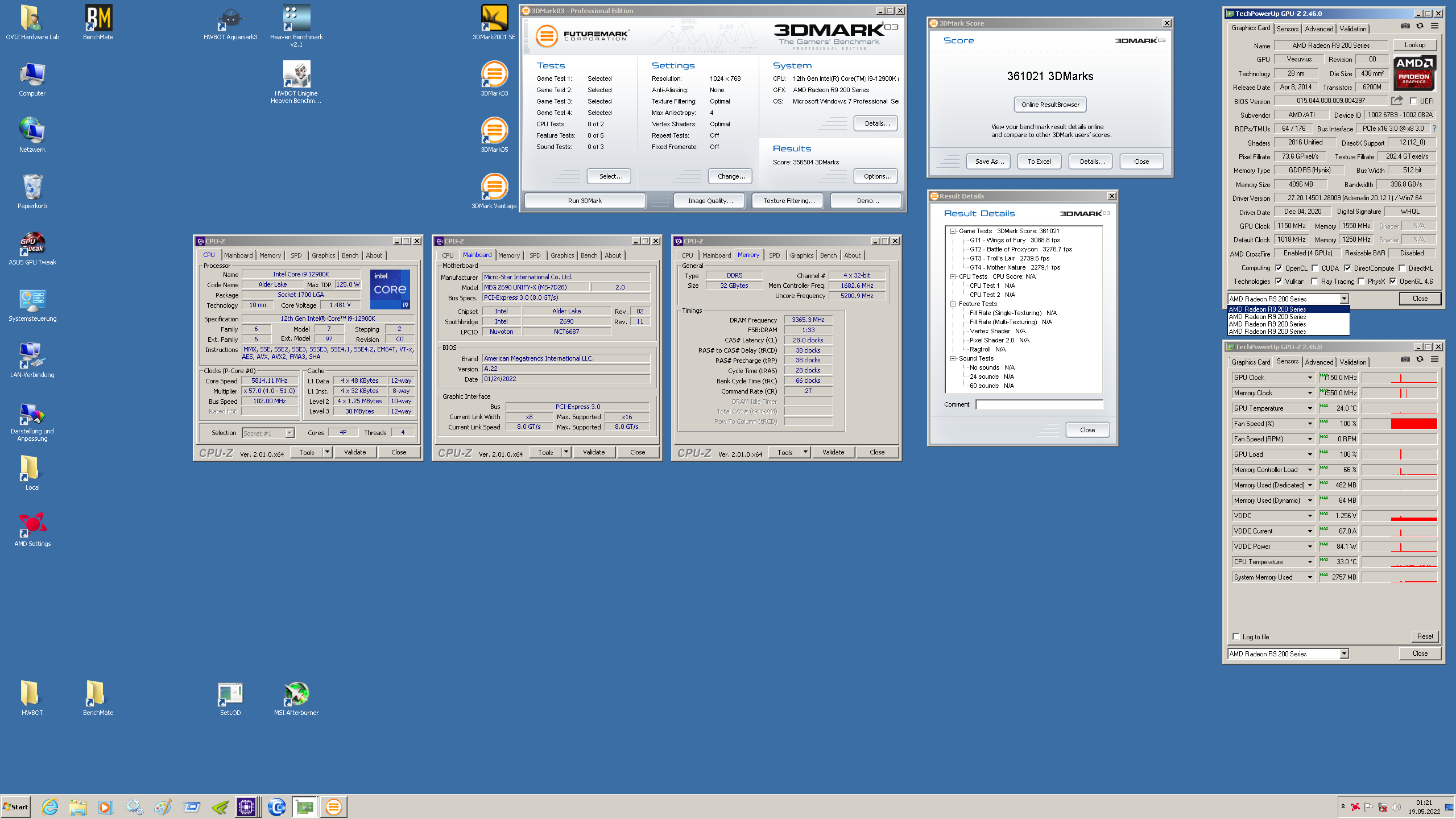Open hamburger menu in GPU-Z Sensors window
Image resolution: width=1456 pixels, height=819 pixels.
point(1434,359)
